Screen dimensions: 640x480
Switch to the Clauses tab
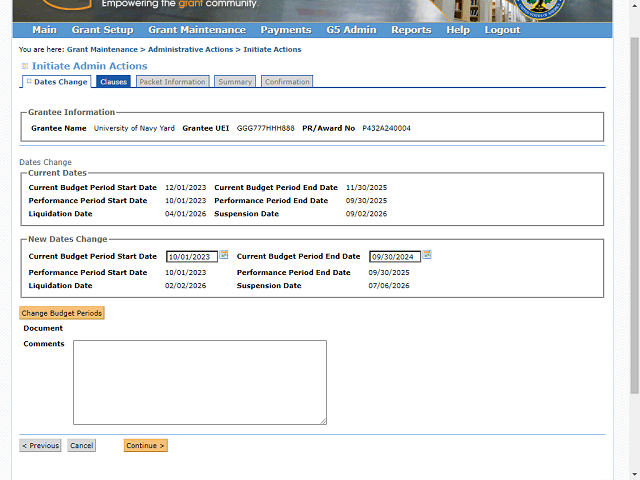tap(113, 82)
